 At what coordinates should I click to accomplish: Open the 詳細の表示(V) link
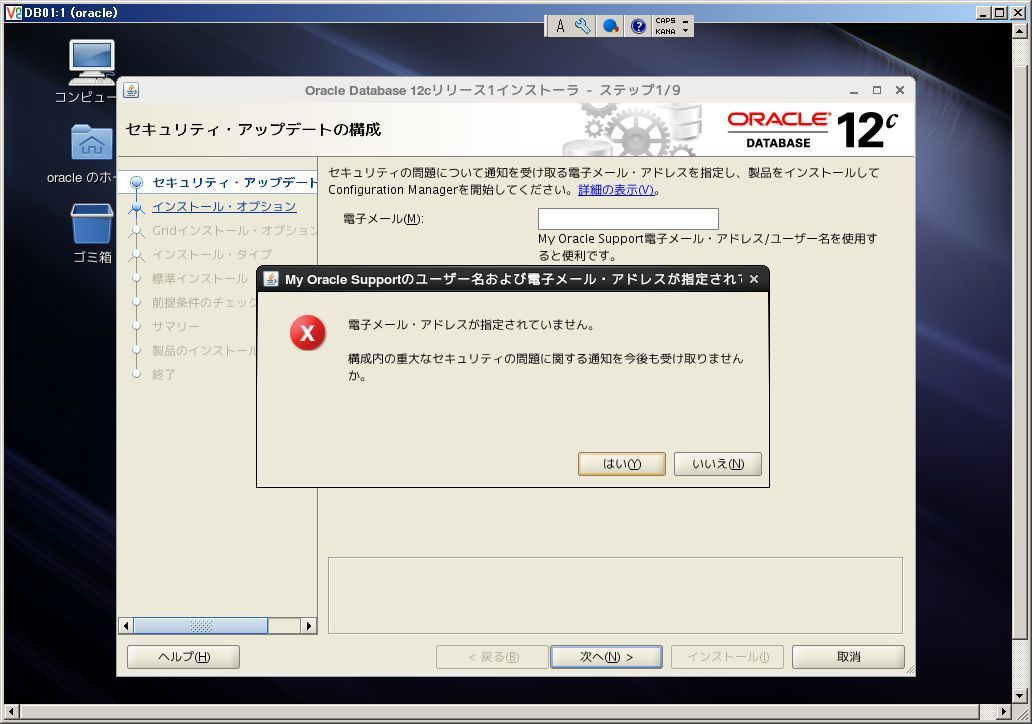point(616,190)
